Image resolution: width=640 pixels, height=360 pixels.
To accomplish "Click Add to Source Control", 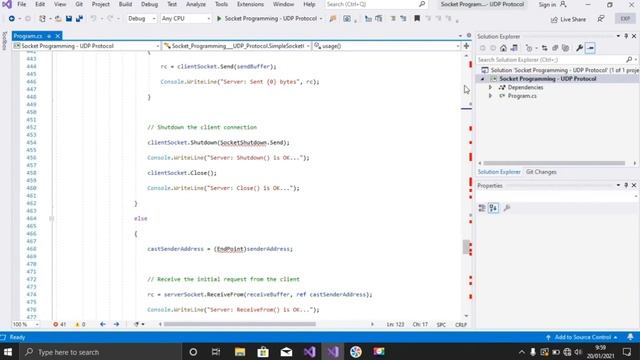I will coord(582,337).
